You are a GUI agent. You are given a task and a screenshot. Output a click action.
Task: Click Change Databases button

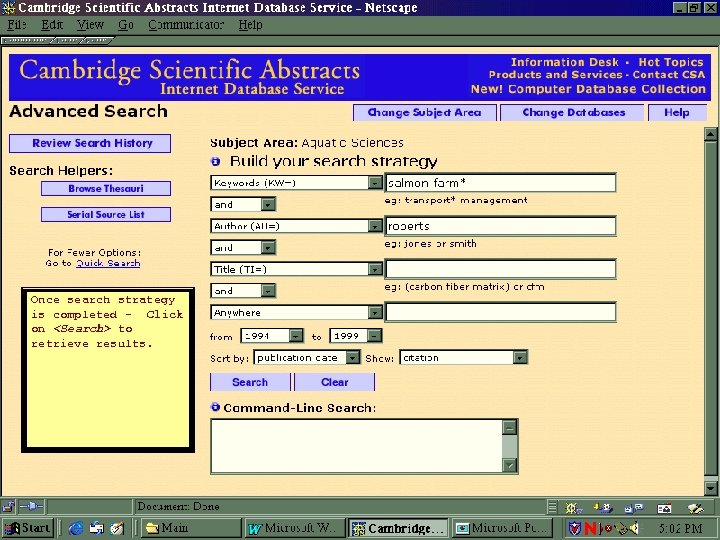(x=572, y=112)
